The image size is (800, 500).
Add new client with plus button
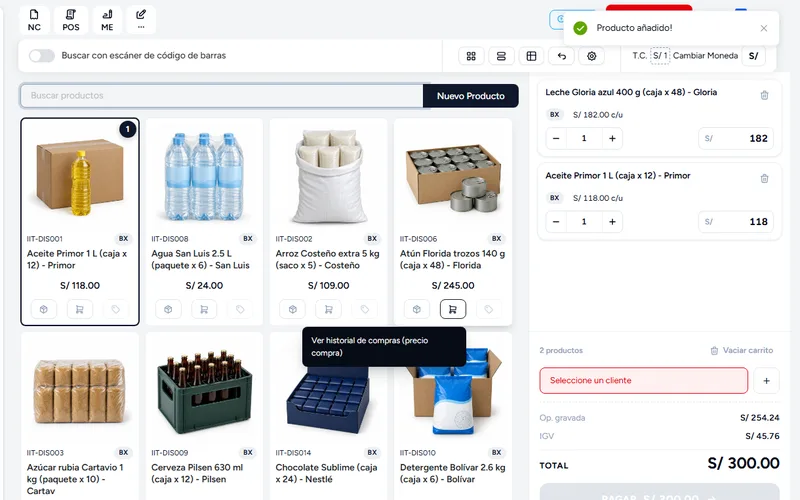(x=766, y=381)
